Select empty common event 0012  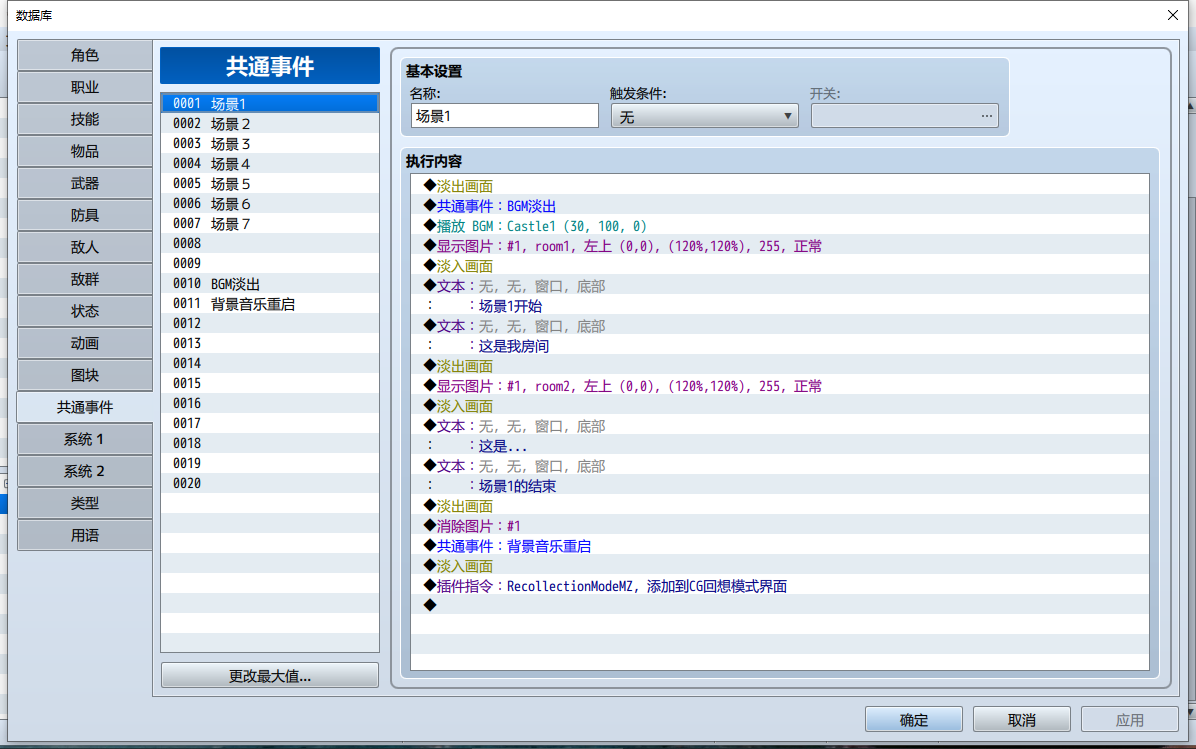tap(270, 323)
